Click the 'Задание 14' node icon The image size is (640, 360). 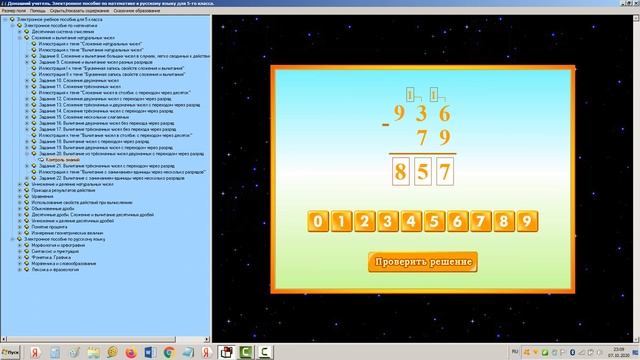point(34,111)
